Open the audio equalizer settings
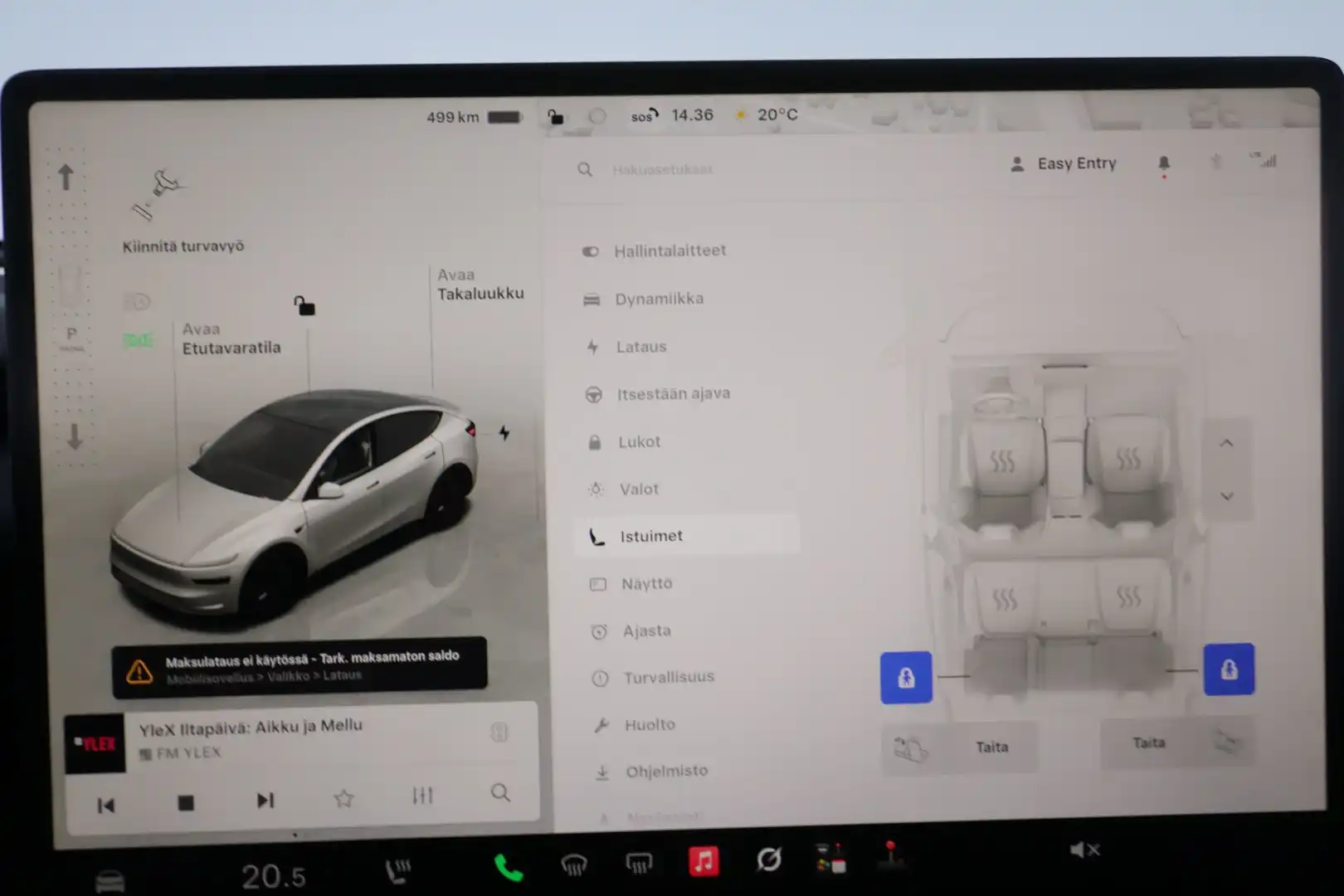The width and height of the screenshot is (1344, 896). [x=422, y=796]
